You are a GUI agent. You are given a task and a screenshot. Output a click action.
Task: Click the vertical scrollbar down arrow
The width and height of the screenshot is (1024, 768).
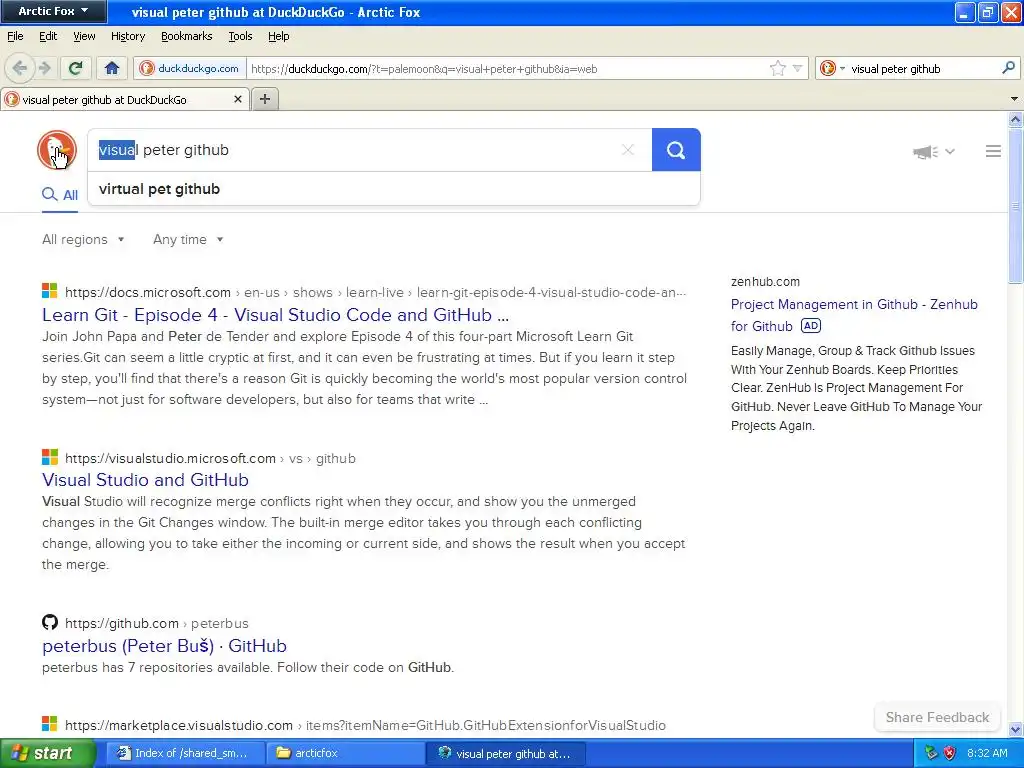tap(1015, 729)
